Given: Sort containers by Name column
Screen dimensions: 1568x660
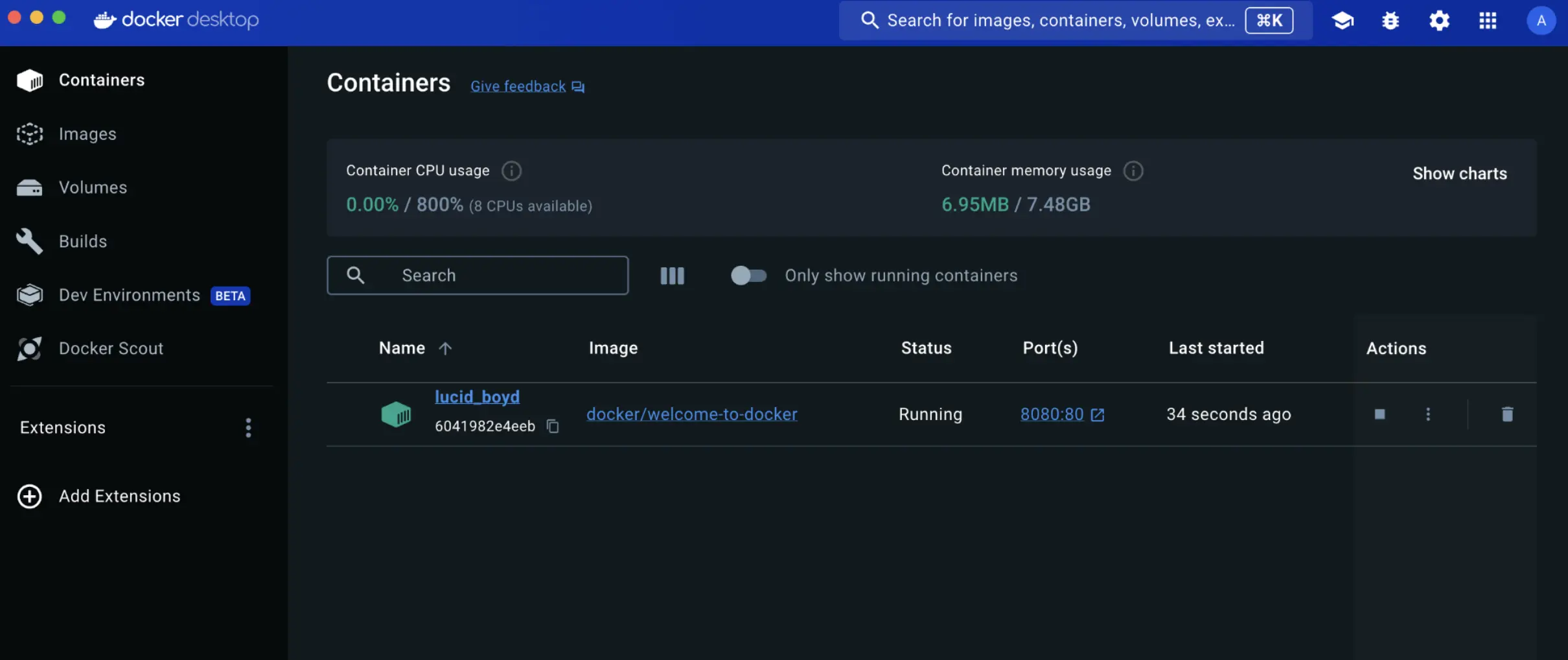Looking at the screenshot, I should [415, 348].
